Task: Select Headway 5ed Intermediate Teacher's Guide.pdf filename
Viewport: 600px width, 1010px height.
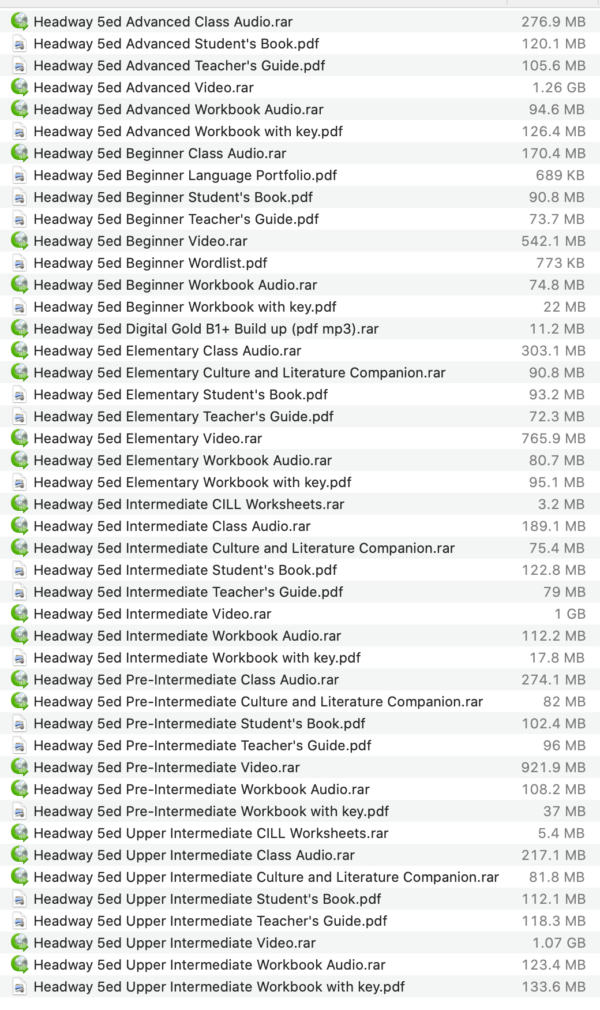Action: point(188,592)
